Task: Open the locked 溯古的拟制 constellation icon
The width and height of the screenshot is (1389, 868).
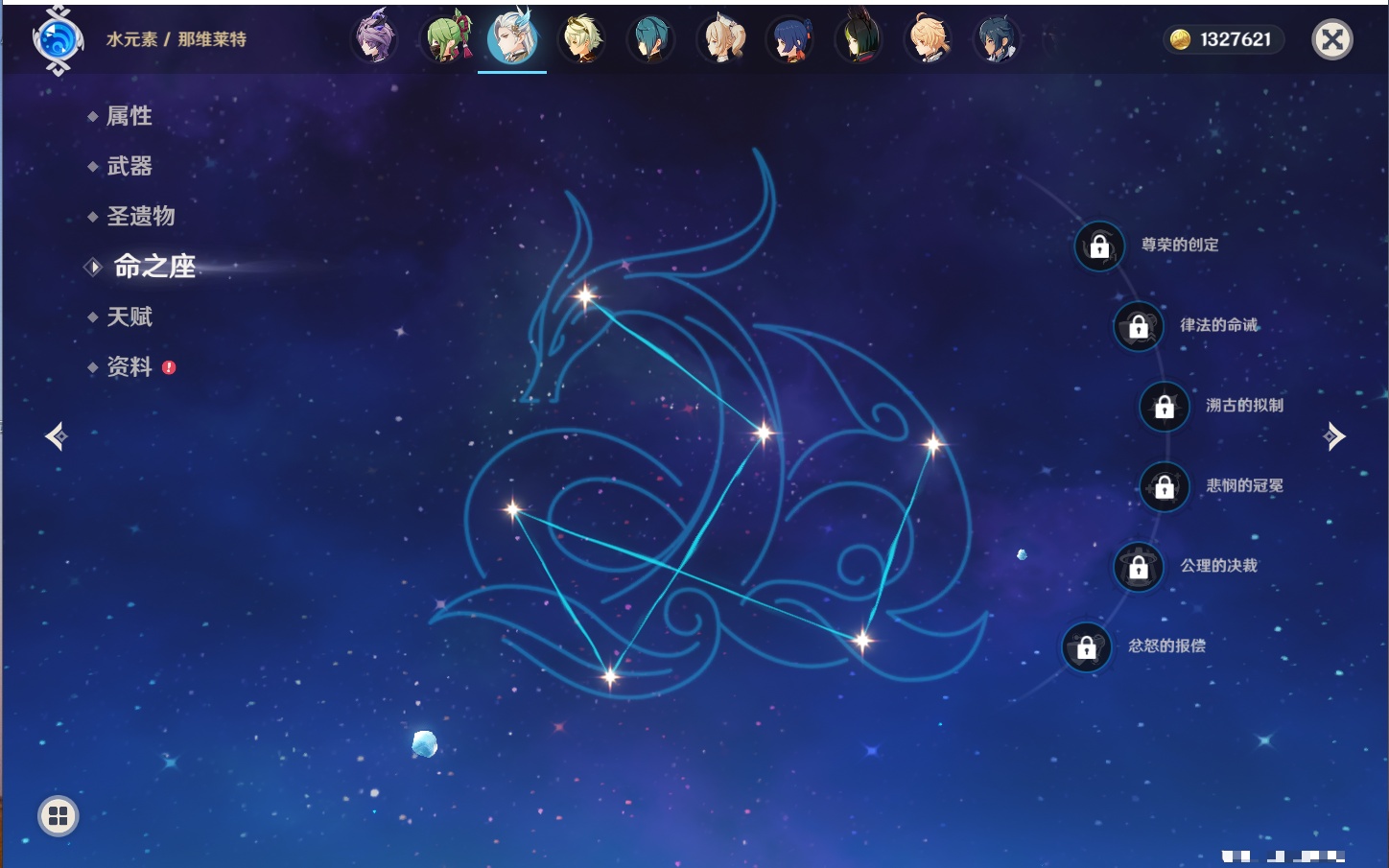Action: tap(1165, 407)
